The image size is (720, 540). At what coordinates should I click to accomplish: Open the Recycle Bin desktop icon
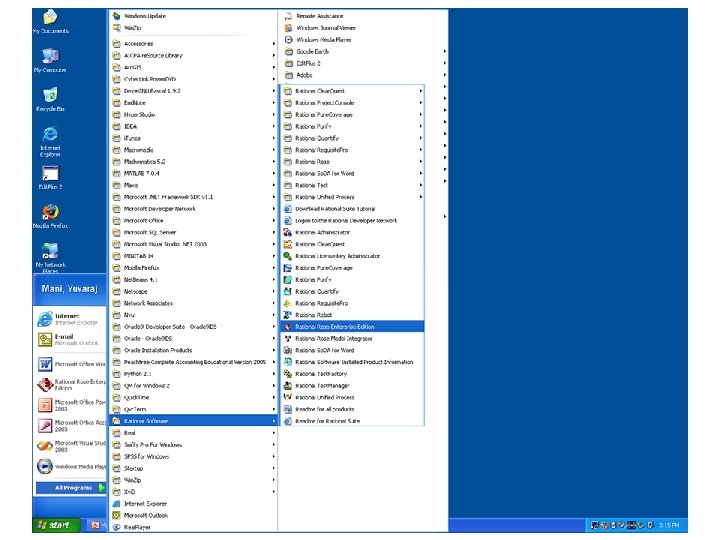(x=50, y=99)
